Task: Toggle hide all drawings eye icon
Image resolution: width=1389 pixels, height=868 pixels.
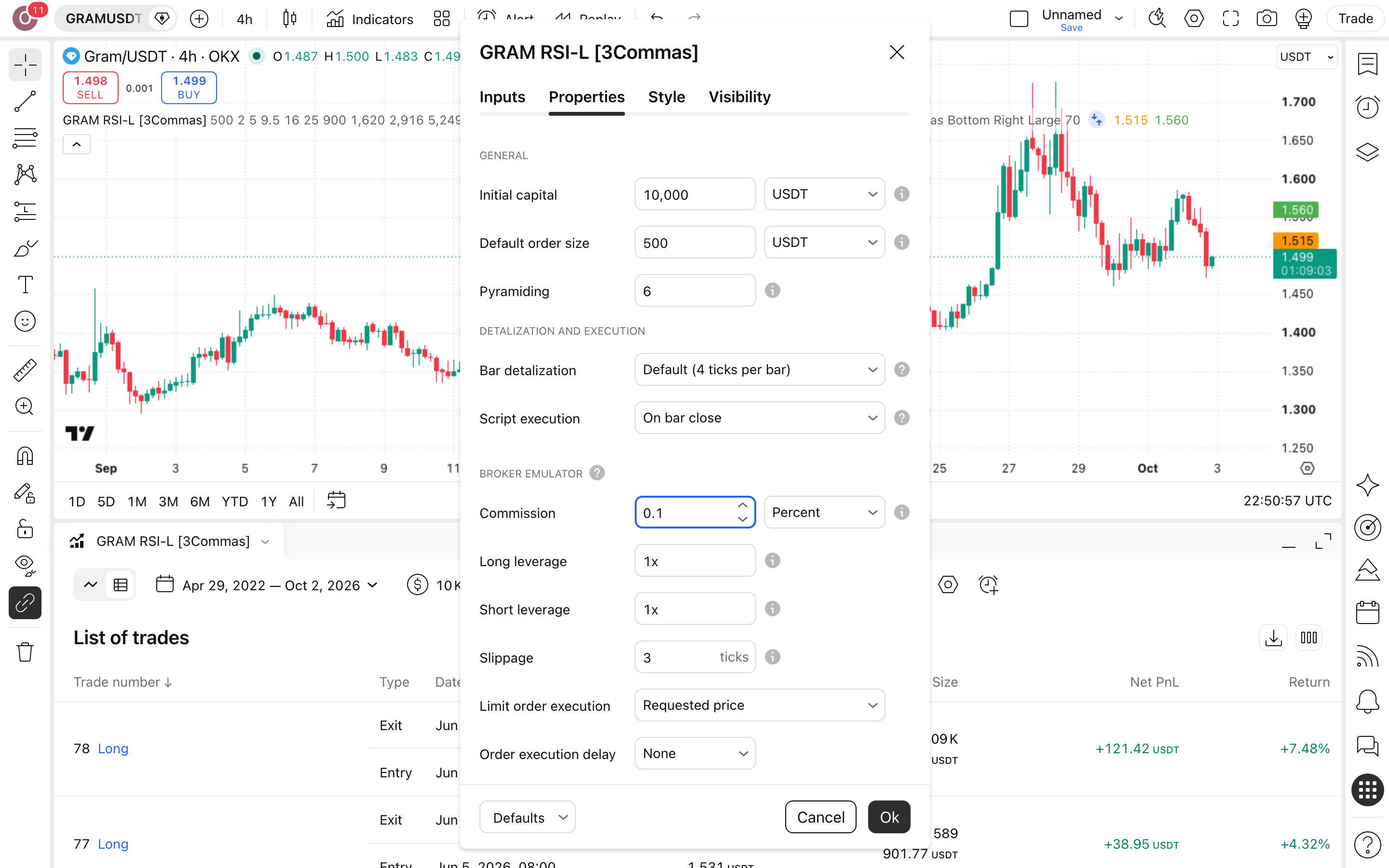Action: [25, 565]
